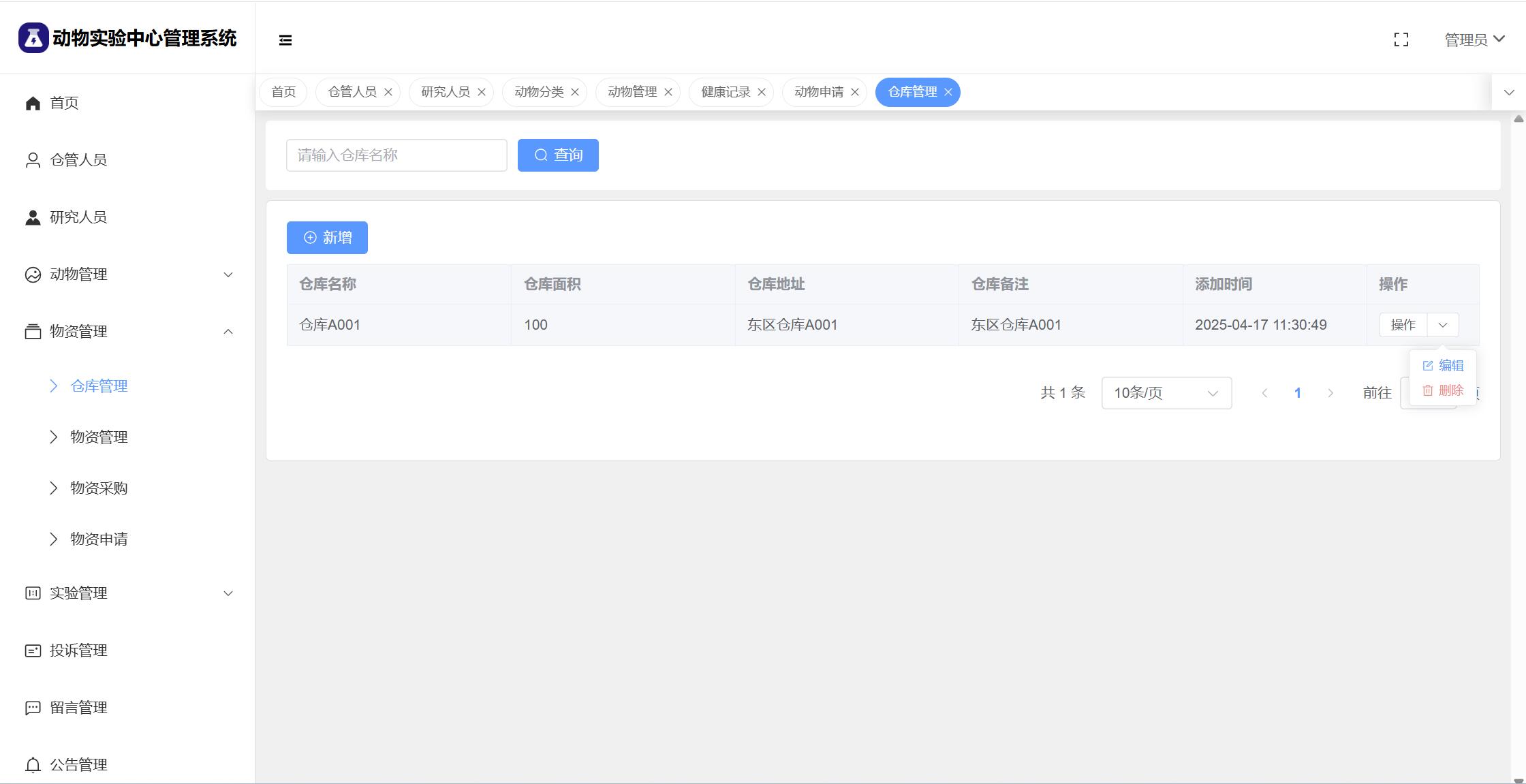Collapse the 物资管理 sidebar submenu
Image resolution: width=1526 pixels, height=784 pixels.
[228, 332]
